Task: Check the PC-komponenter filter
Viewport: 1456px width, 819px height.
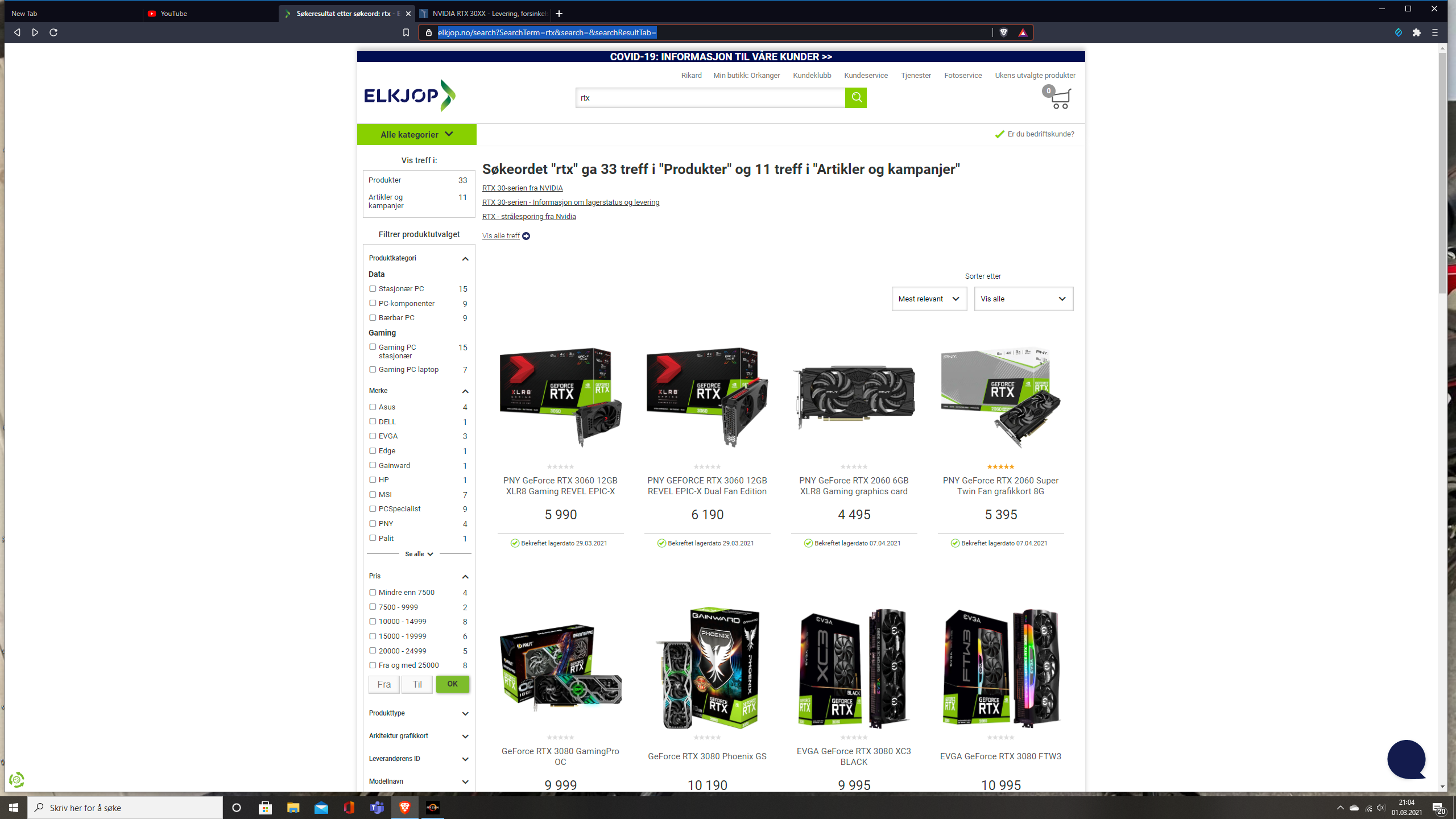Action: coord(373,303)
